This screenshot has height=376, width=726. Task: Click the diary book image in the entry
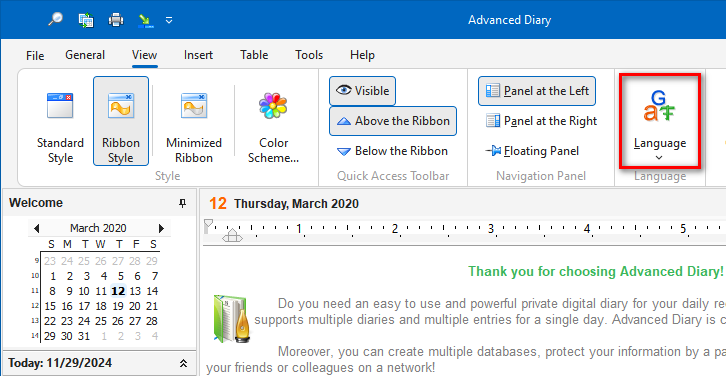tap(231, 318)
